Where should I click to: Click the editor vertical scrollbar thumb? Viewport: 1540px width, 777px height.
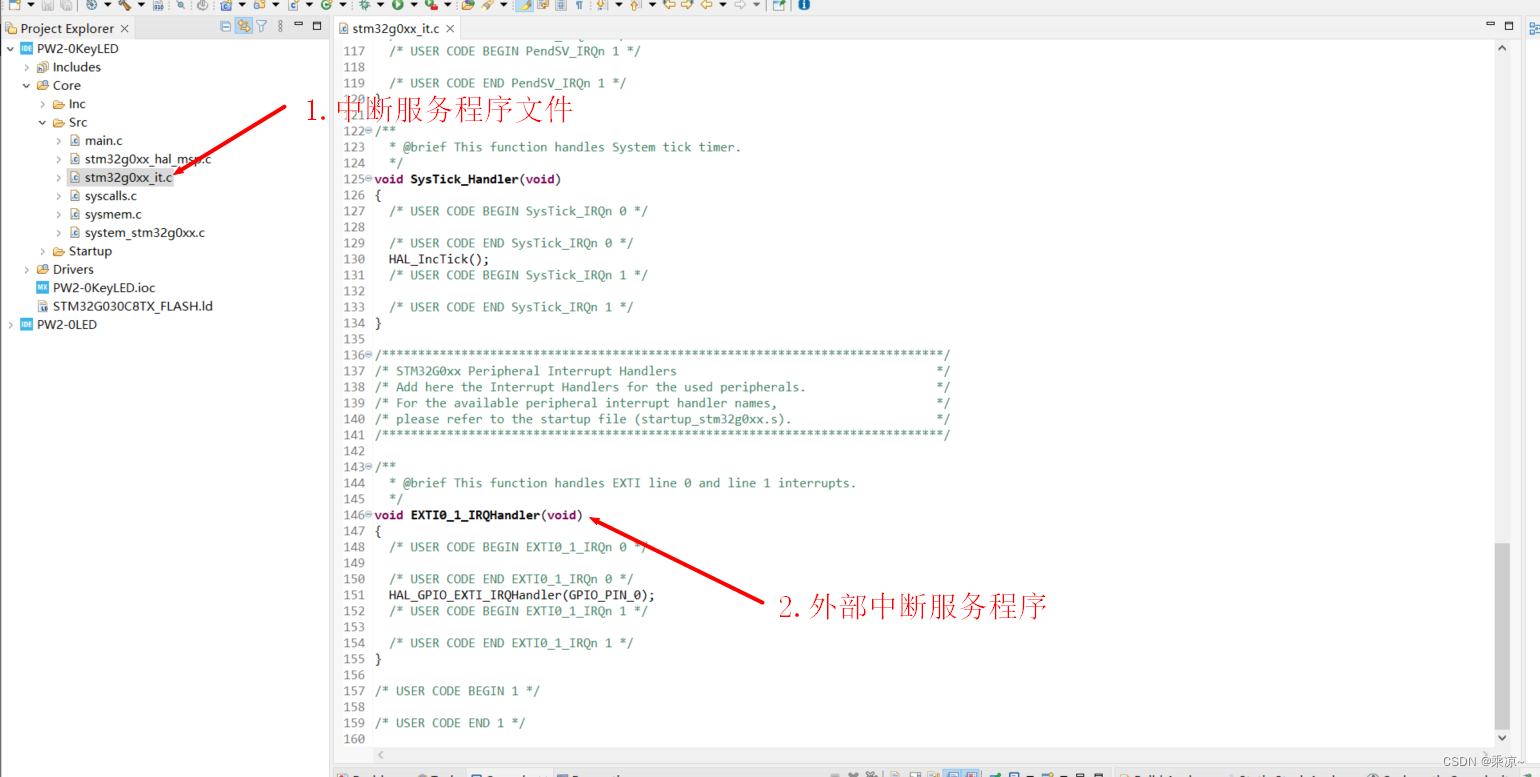(x=1501, y=636)
